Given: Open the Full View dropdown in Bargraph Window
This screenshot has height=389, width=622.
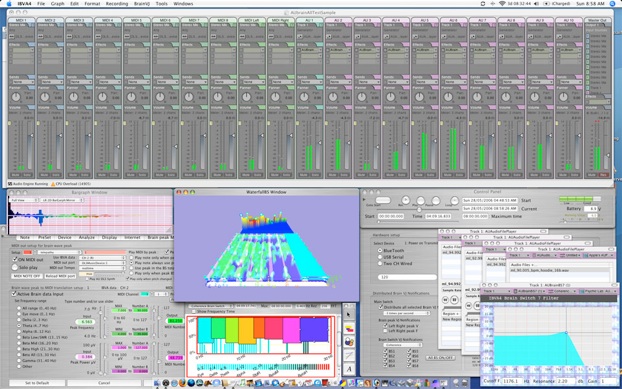Looking at the screenshot, I should point(24,200).
